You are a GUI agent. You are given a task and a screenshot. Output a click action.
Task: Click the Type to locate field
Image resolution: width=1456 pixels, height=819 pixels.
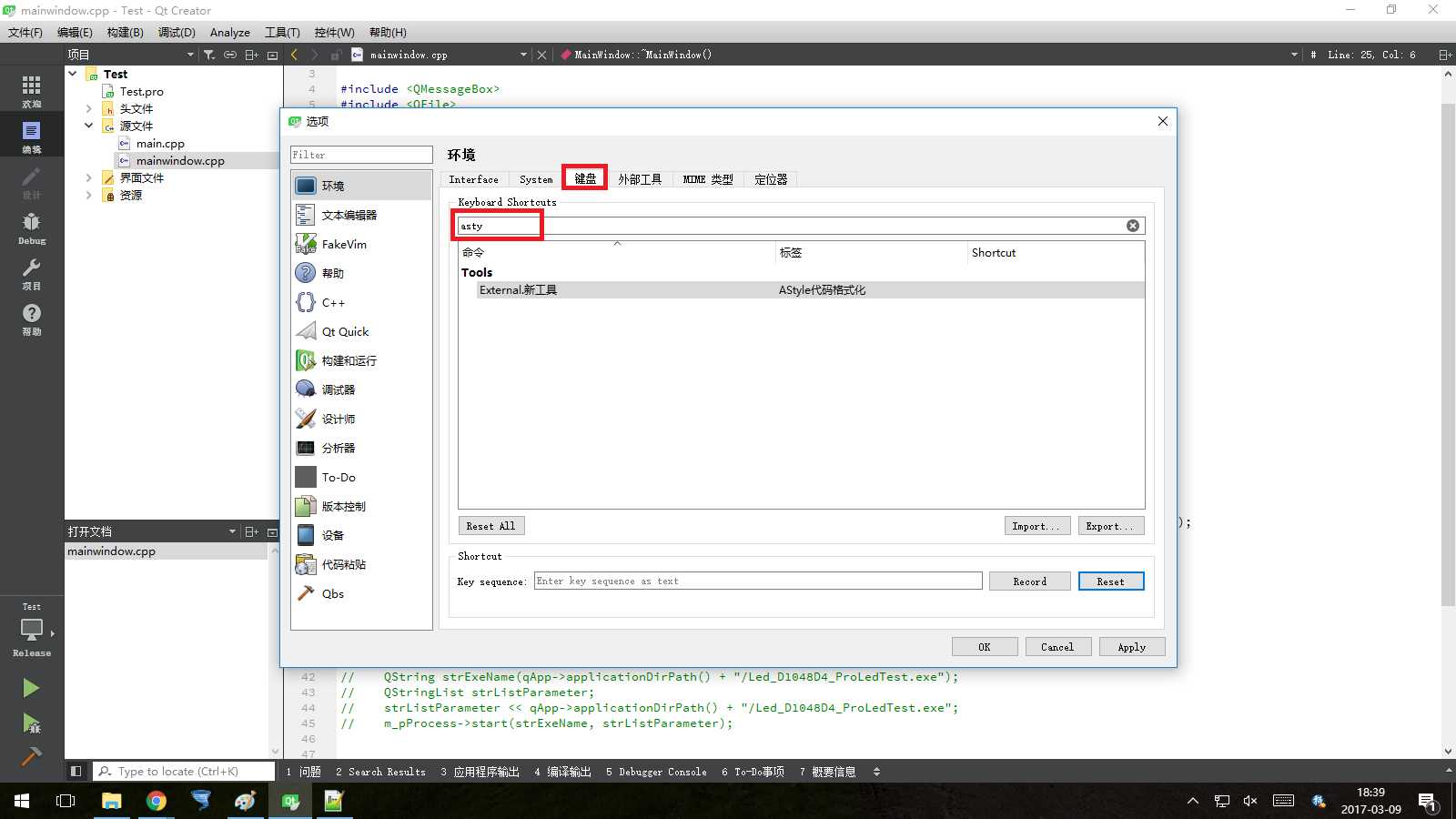click(186, 772)
